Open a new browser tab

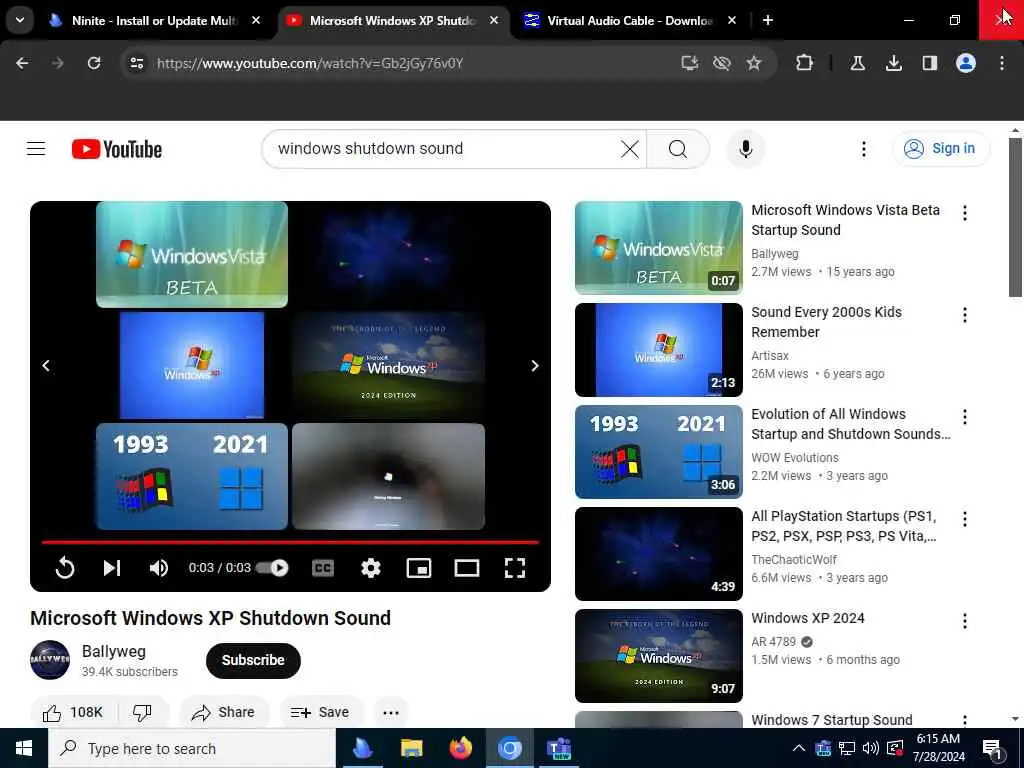[768, 20]
